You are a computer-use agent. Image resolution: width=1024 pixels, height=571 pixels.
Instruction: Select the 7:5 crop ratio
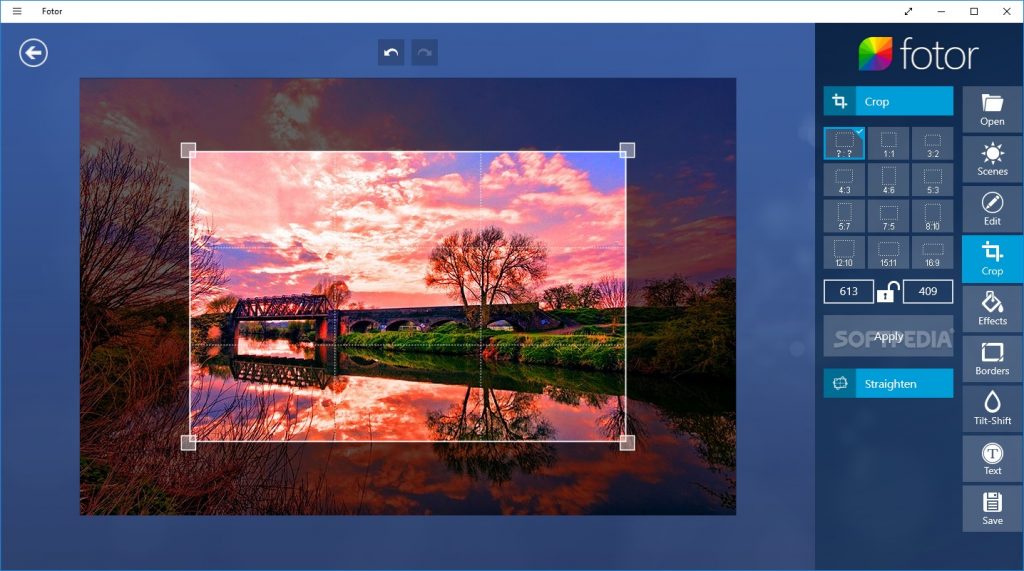click(x=888, y=216)
